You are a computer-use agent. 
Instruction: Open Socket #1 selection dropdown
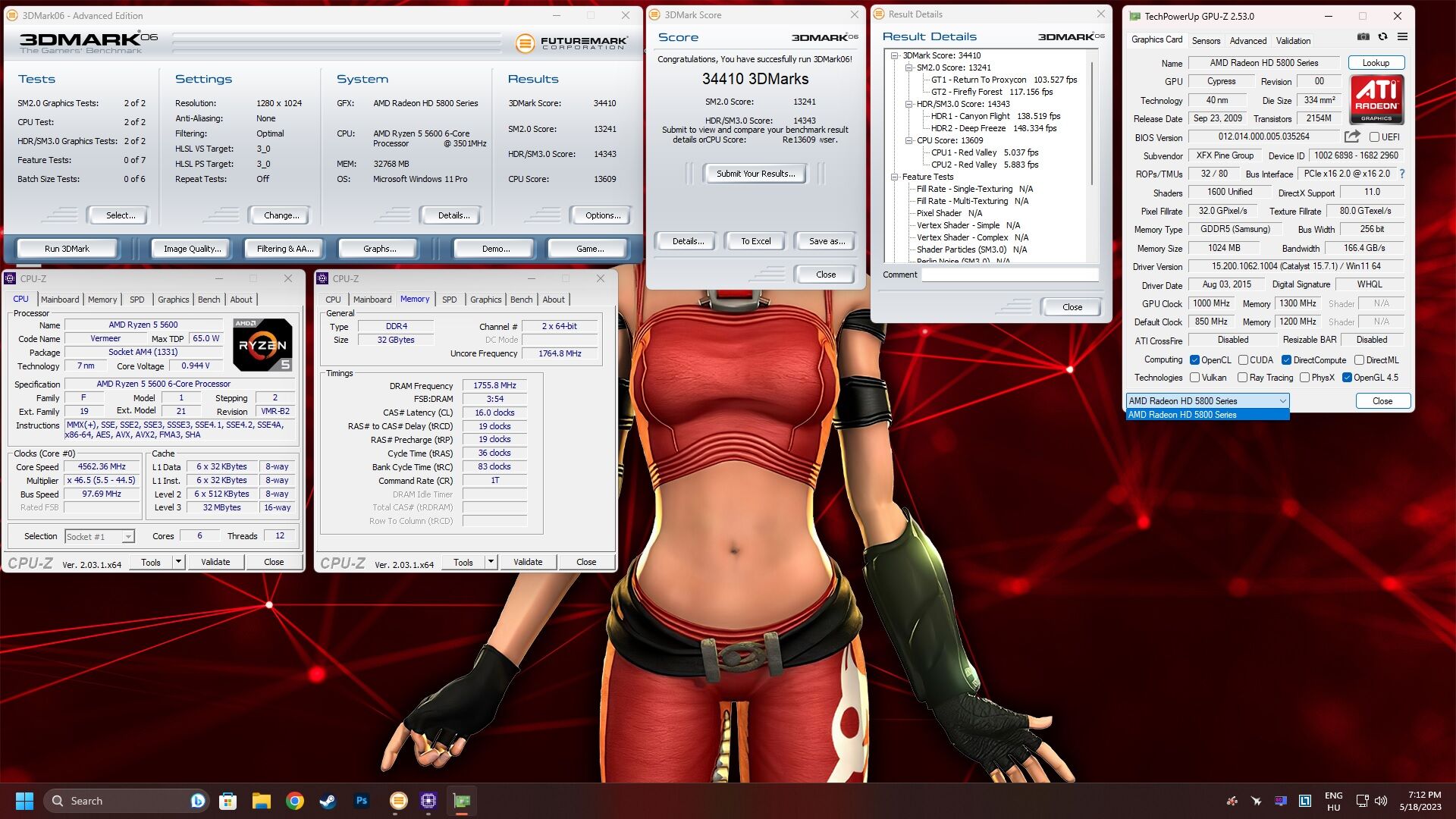click(99, 537)
